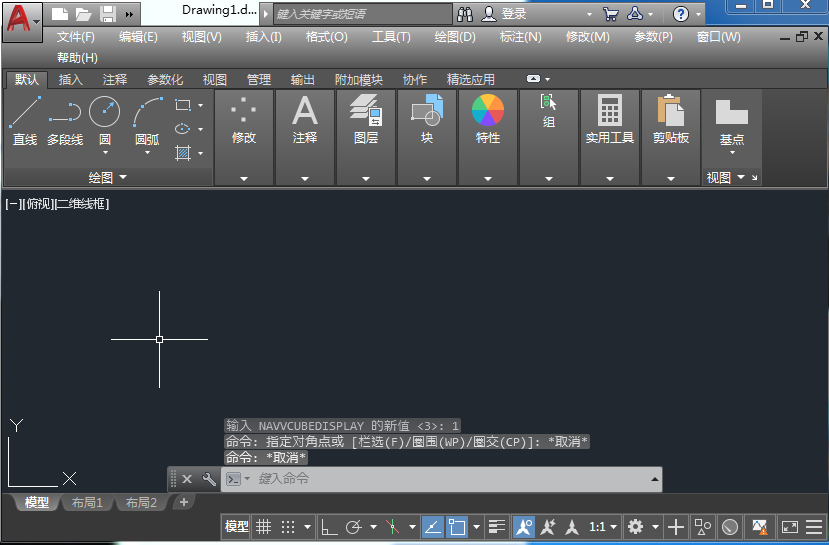829x545 pixels.
Task: Toggle object snap tracking (highlighted angle icon)
Action: tap(433, 526)
